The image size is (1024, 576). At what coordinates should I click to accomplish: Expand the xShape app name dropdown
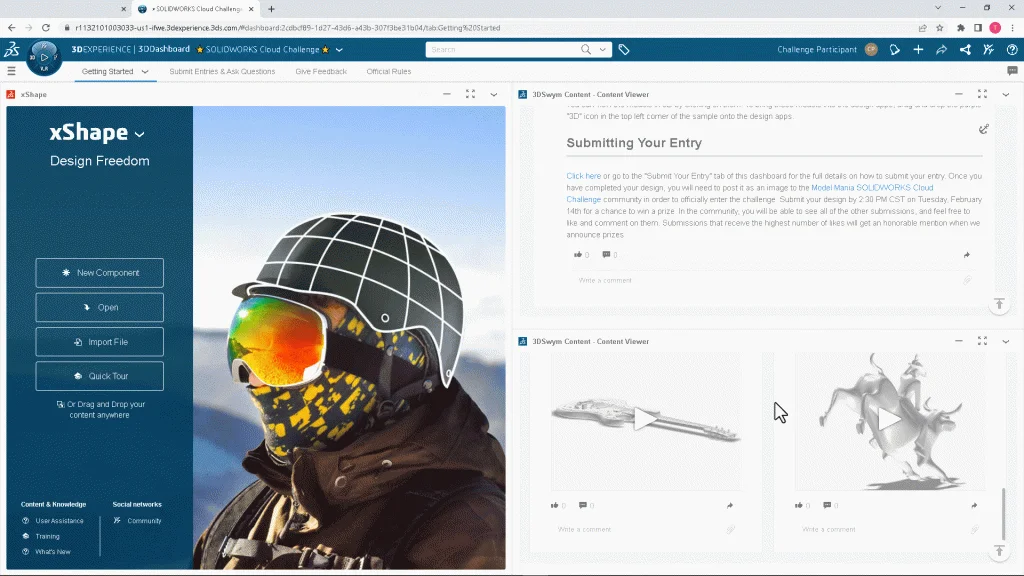tap(140, 134)
